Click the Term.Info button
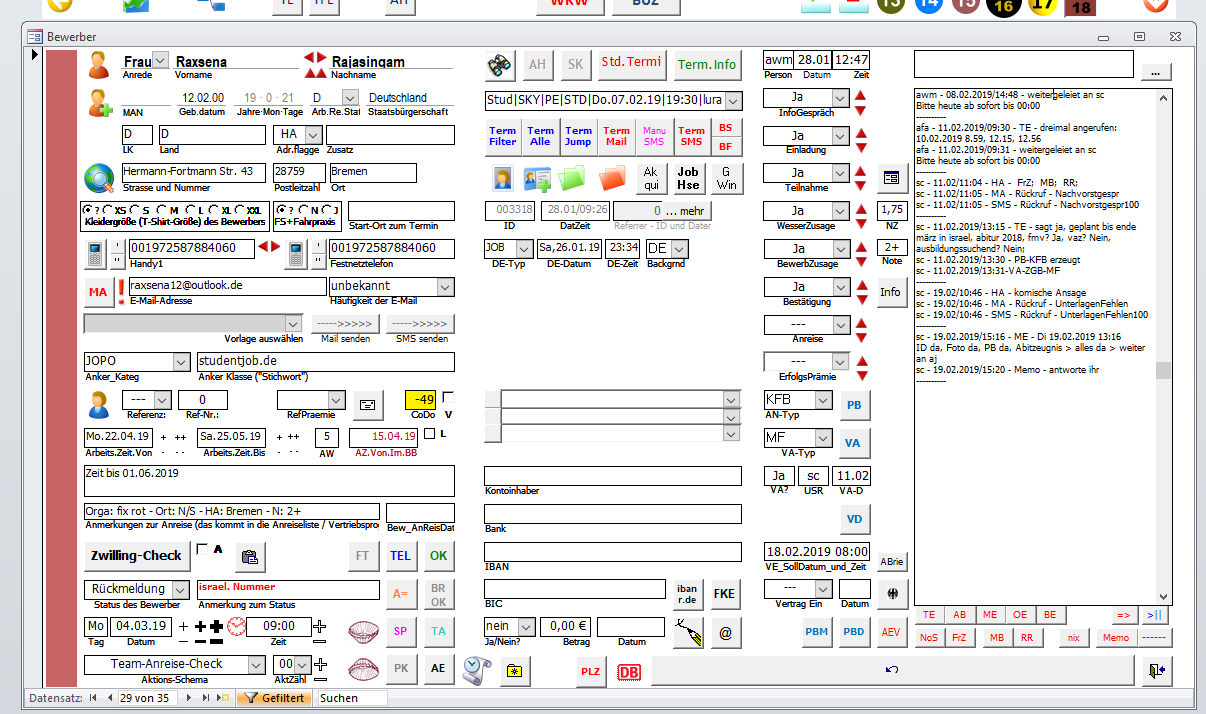The height and width of the screenshot is (714, 1206). [x=707, y=65]
